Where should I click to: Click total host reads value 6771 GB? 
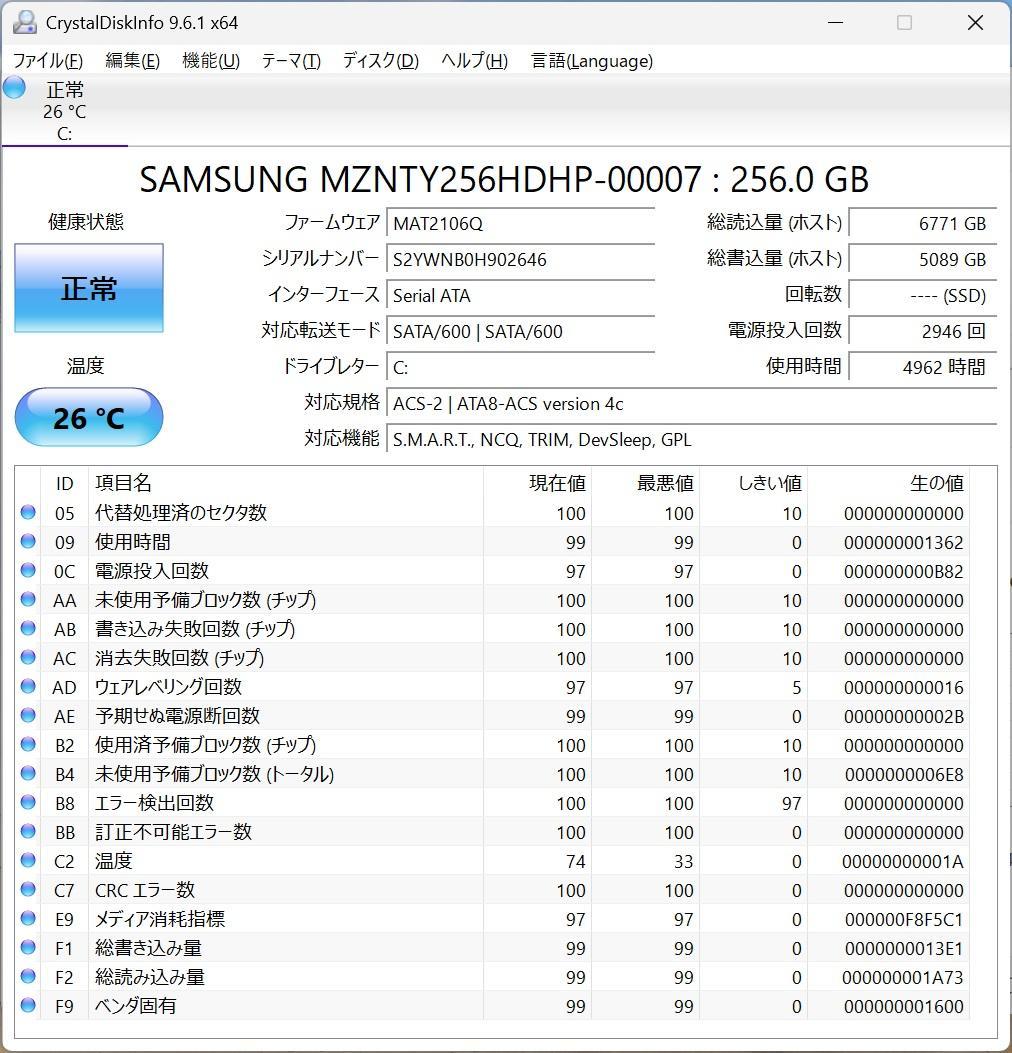tap(923, 223)
